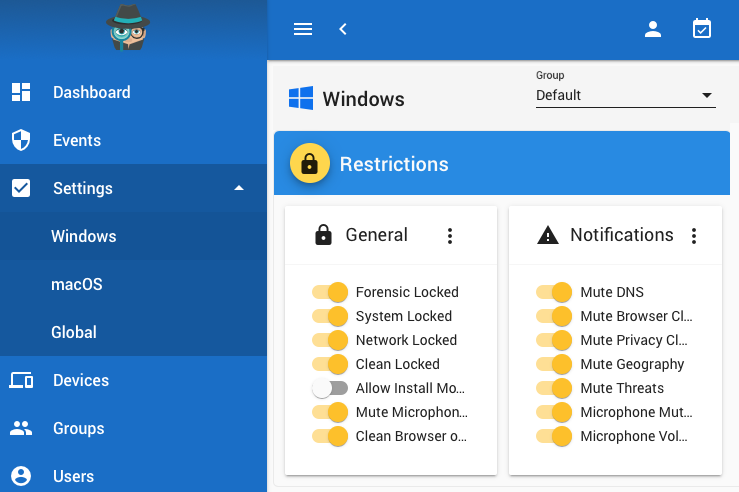Screen dimensions: 739x492
Task: Open Groups in sidebar
Action: pos(133,428)
